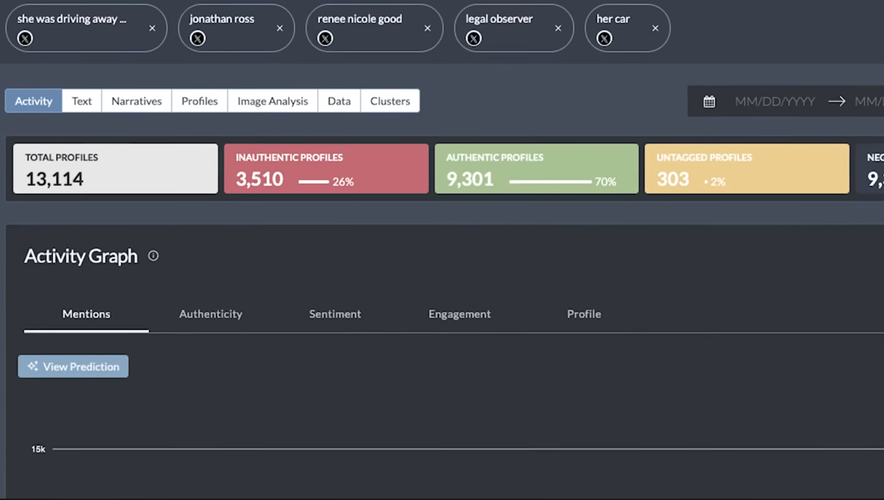Viewport: 884px width, 500px height.
Task: Switch to the Narratives tab
Action: 136,101
